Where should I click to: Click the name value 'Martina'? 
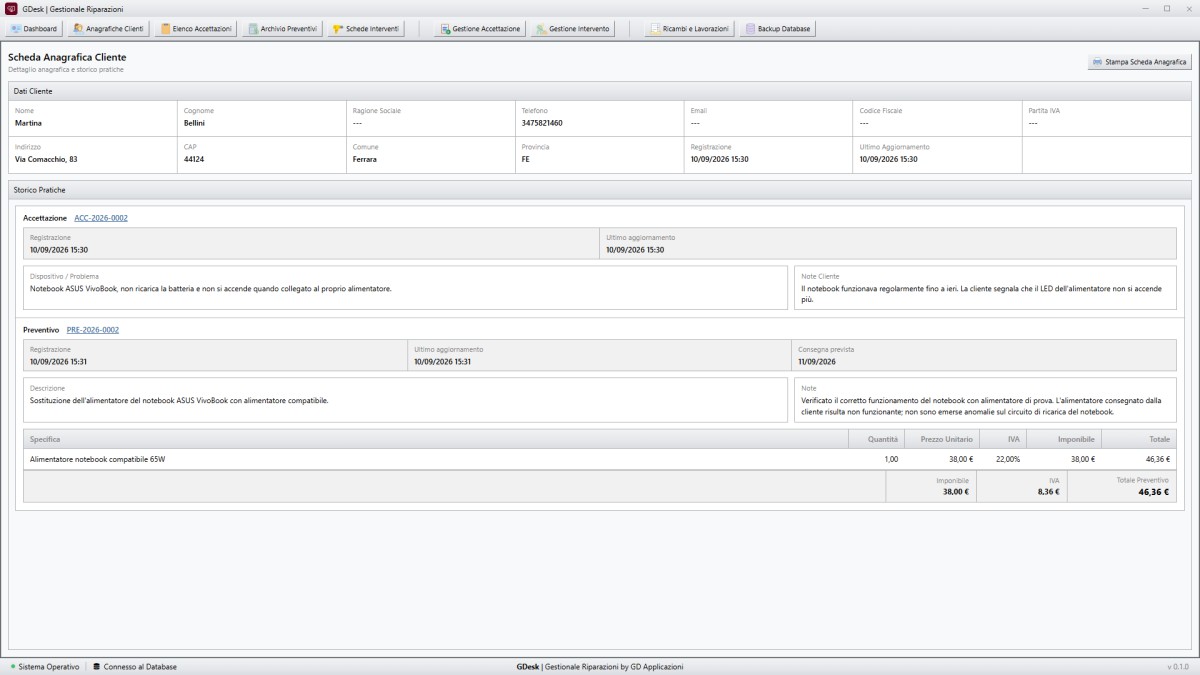point(28,123)
